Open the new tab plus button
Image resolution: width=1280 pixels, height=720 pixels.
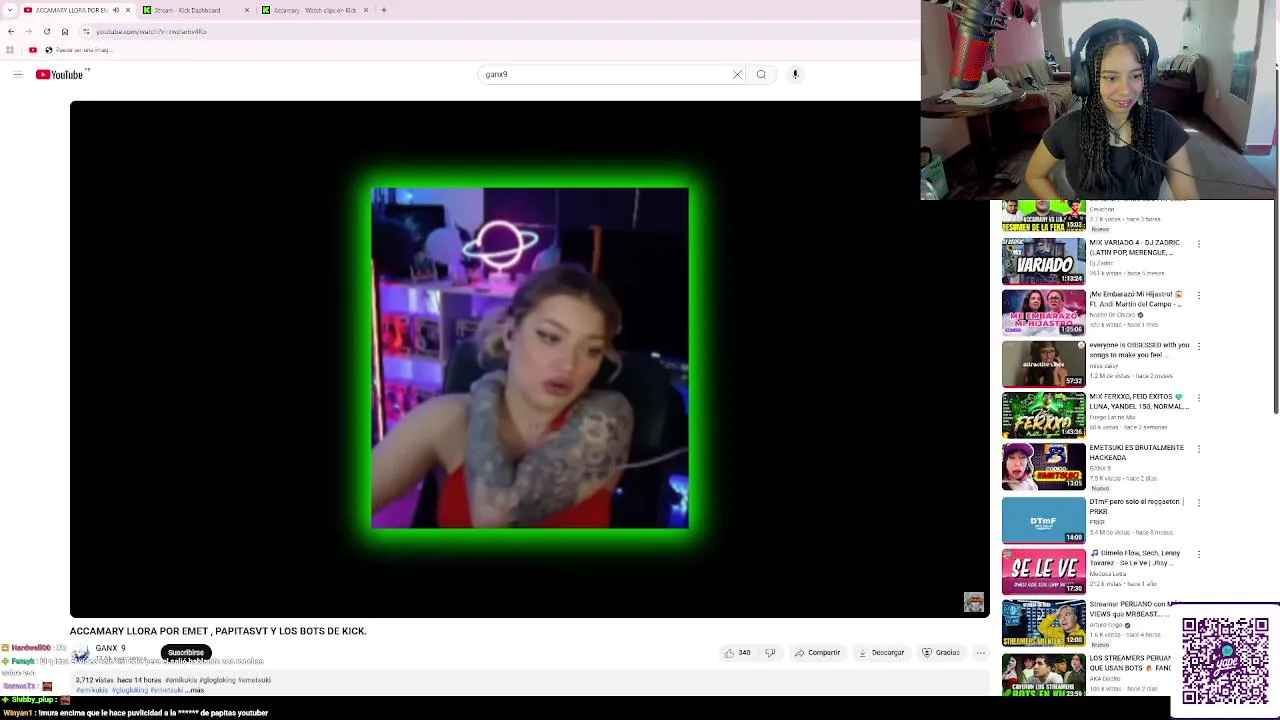point(384,10)
